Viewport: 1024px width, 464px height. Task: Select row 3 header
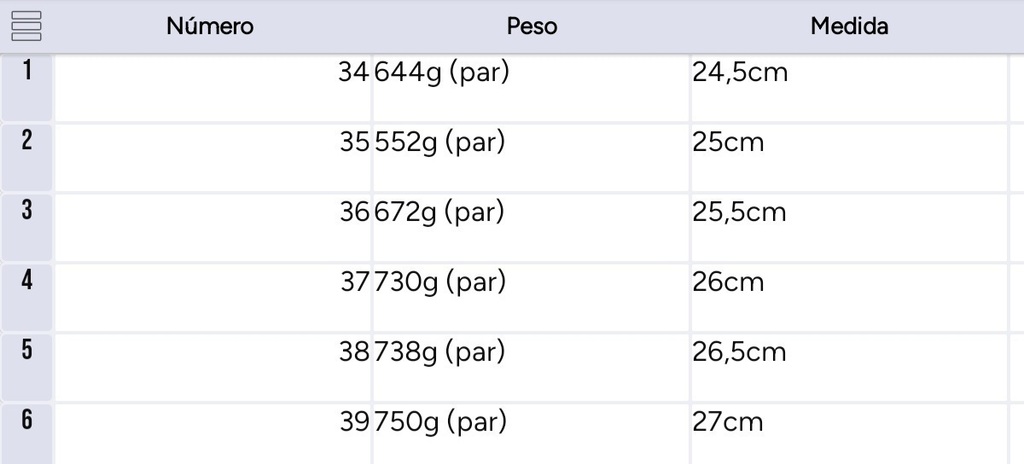click(26, 227)
